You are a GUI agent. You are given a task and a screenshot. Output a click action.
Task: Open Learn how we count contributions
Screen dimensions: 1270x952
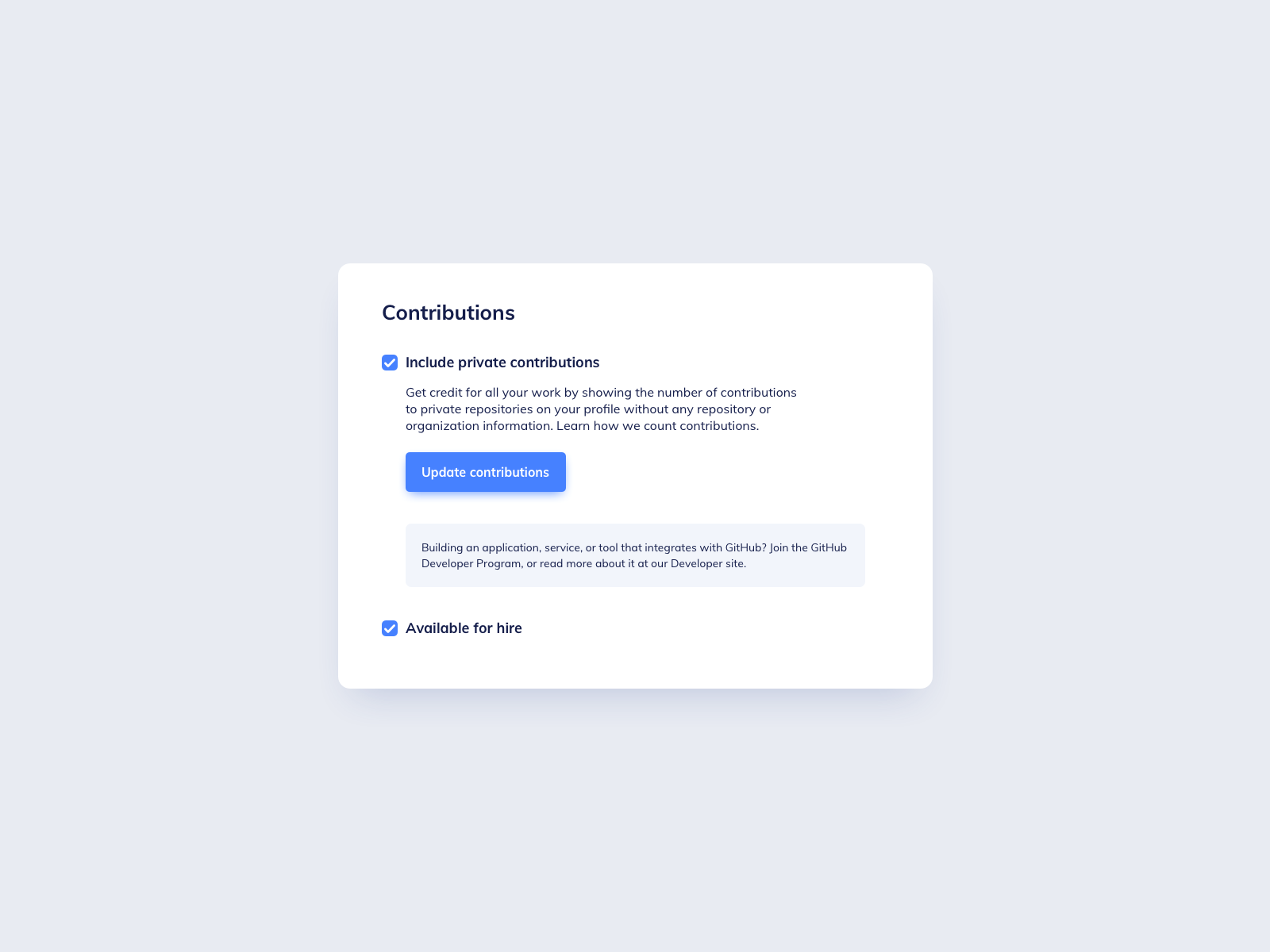coord(658,425)
